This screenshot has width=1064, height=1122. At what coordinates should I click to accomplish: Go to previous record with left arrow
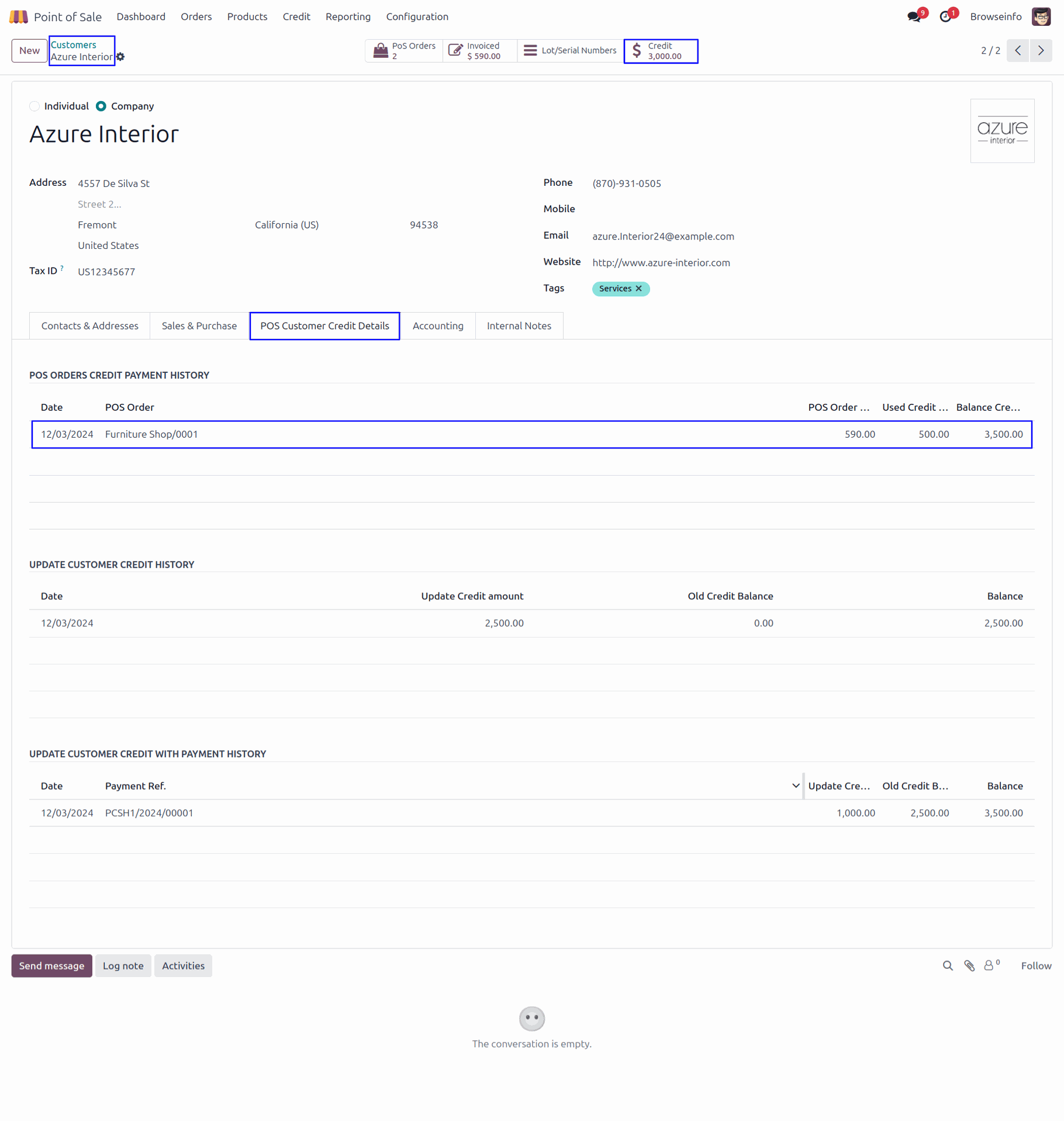click(x=1018, y=51)
